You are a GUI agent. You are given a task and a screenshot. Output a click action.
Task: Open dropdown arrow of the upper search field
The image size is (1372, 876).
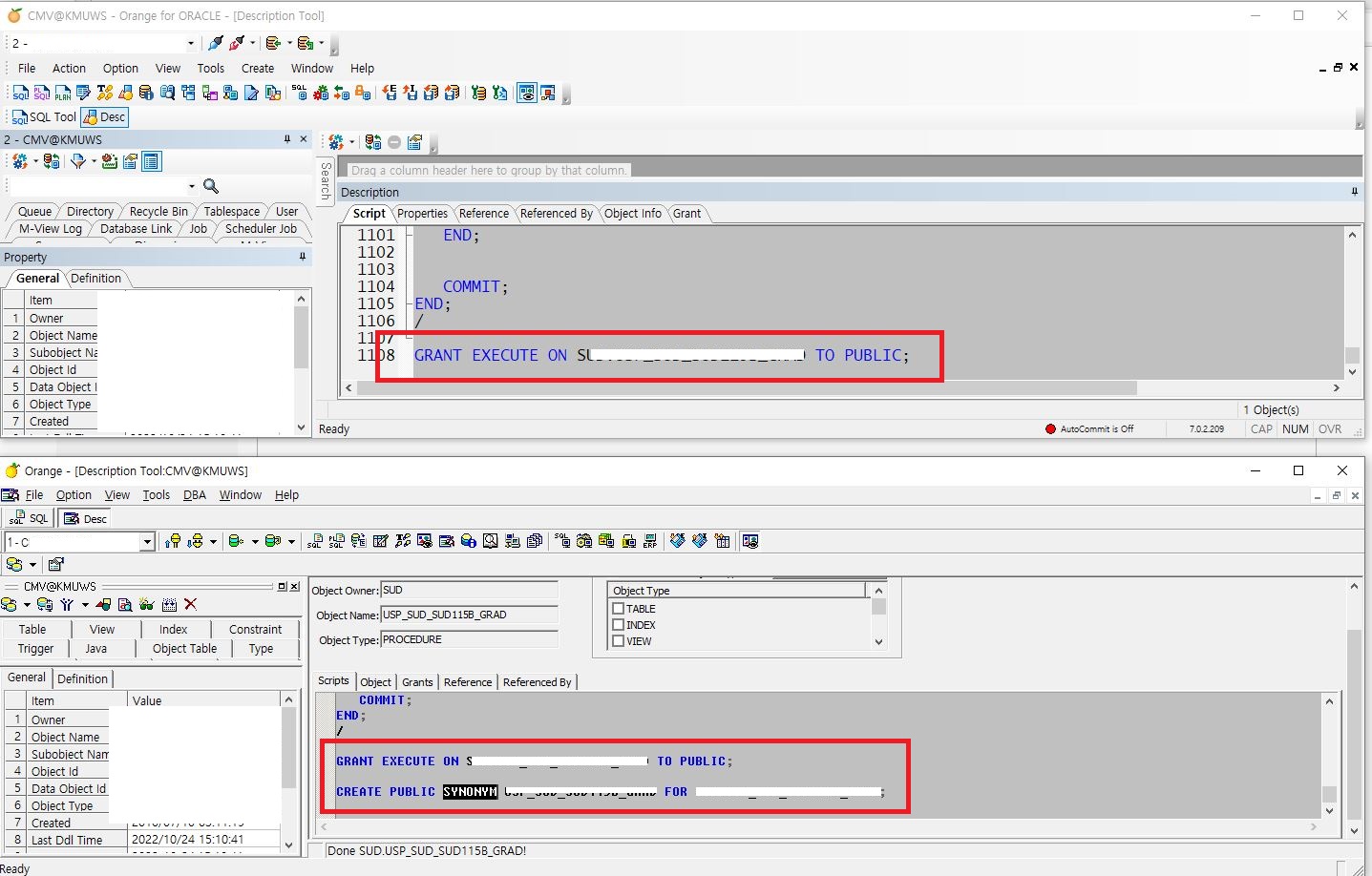[x=191, y=186]
